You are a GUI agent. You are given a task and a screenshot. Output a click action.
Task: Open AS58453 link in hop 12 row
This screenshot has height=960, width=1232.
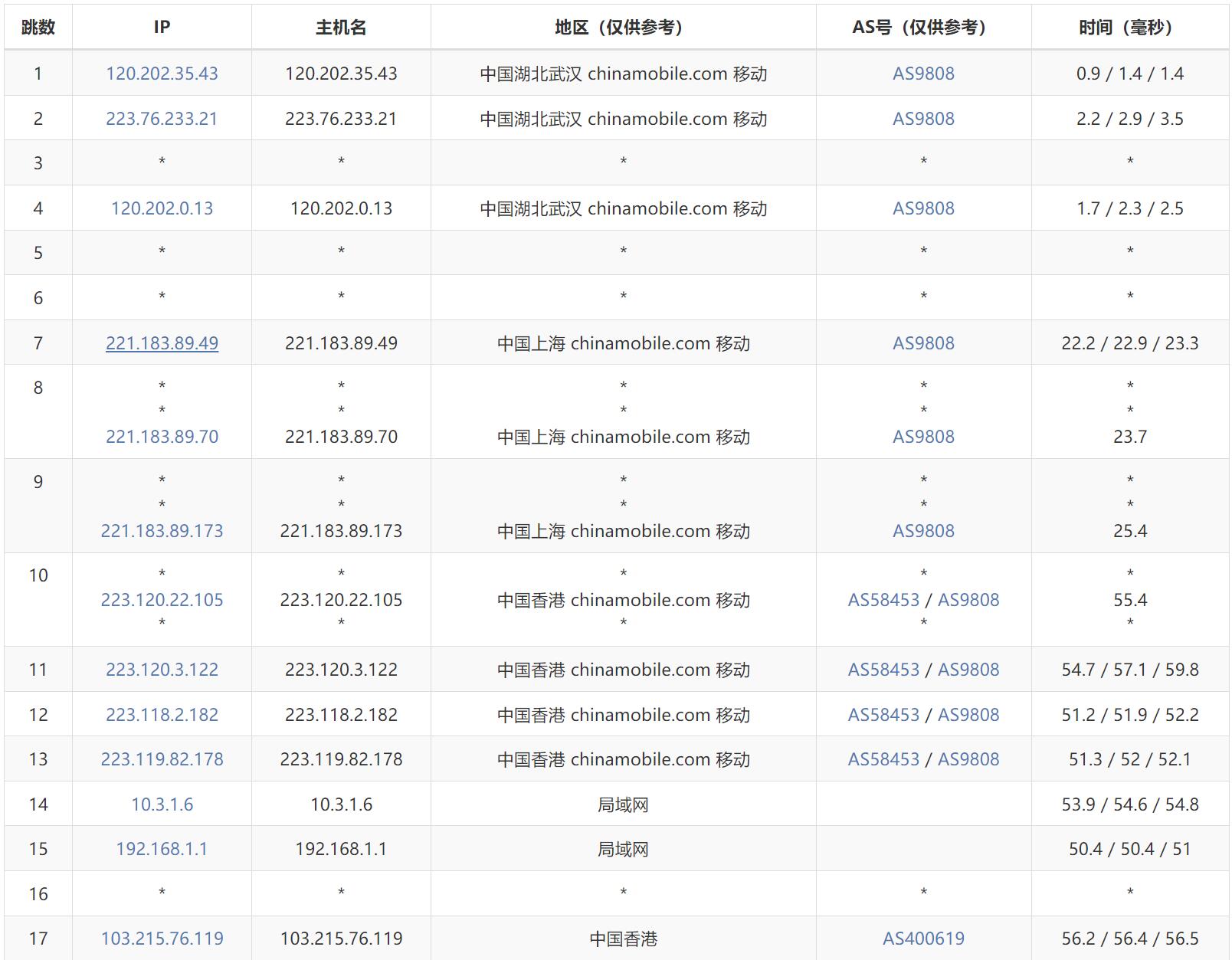point(883,715)
